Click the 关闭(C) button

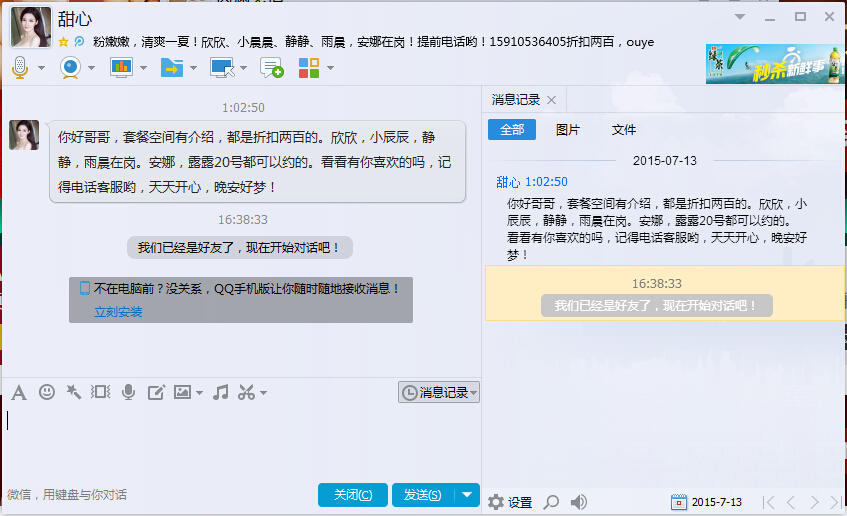pos(353,495)
